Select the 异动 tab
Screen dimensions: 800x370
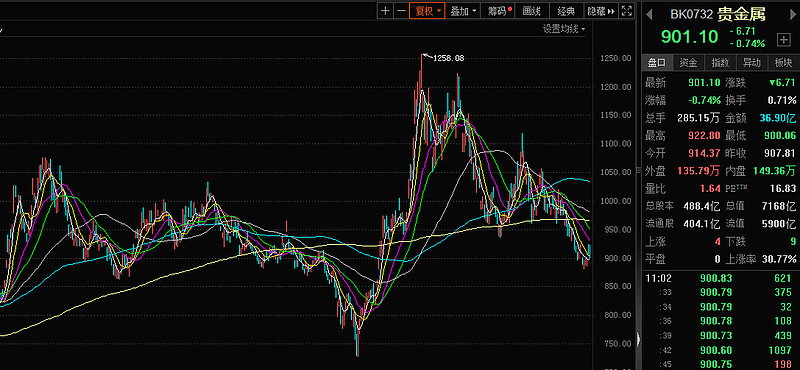tap(752, 63)
